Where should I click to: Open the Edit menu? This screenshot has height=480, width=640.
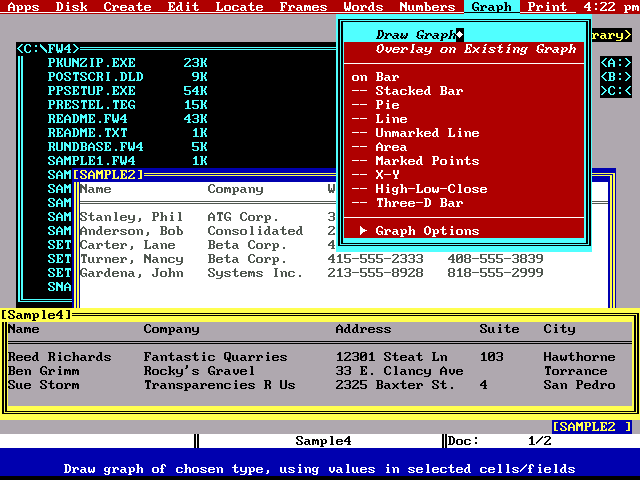(183, 7)
